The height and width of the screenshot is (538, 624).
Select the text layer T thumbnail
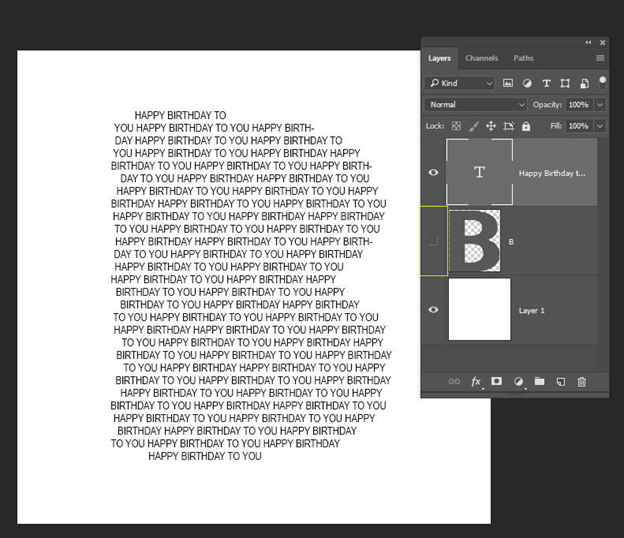pos(480,172)
